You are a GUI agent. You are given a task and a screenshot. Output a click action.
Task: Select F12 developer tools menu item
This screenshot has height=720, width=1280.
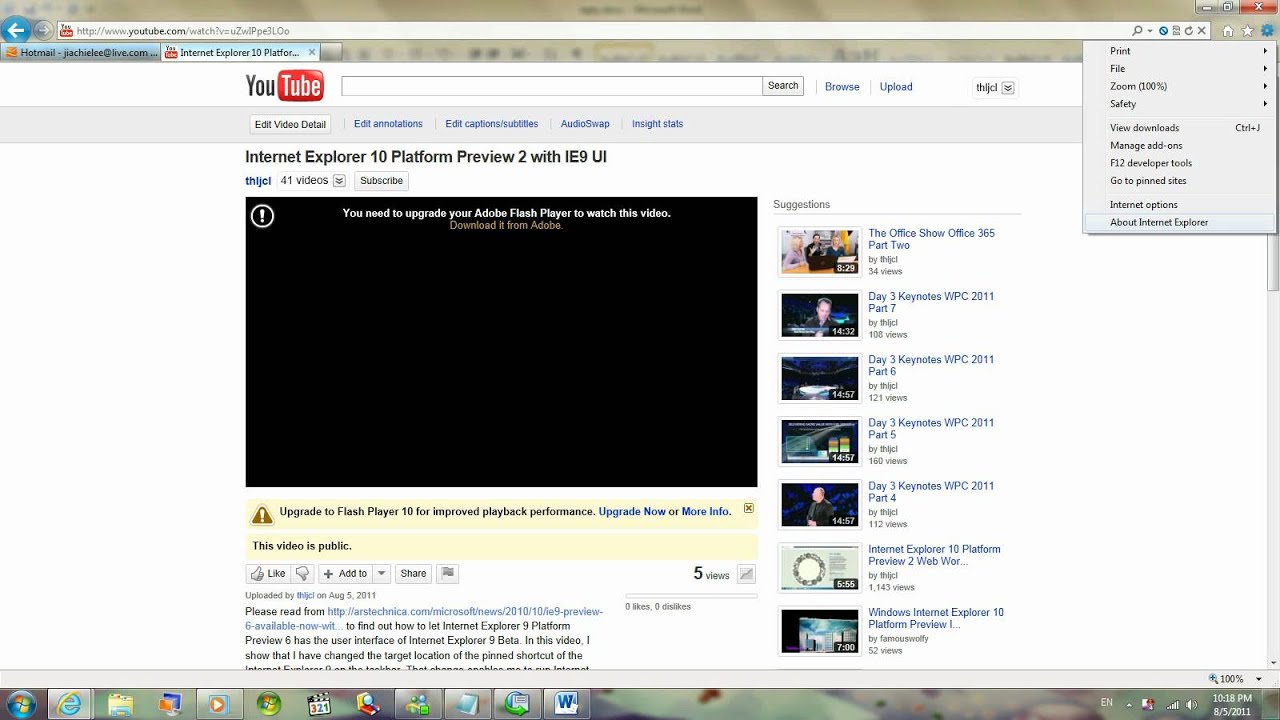[1179, 163]
